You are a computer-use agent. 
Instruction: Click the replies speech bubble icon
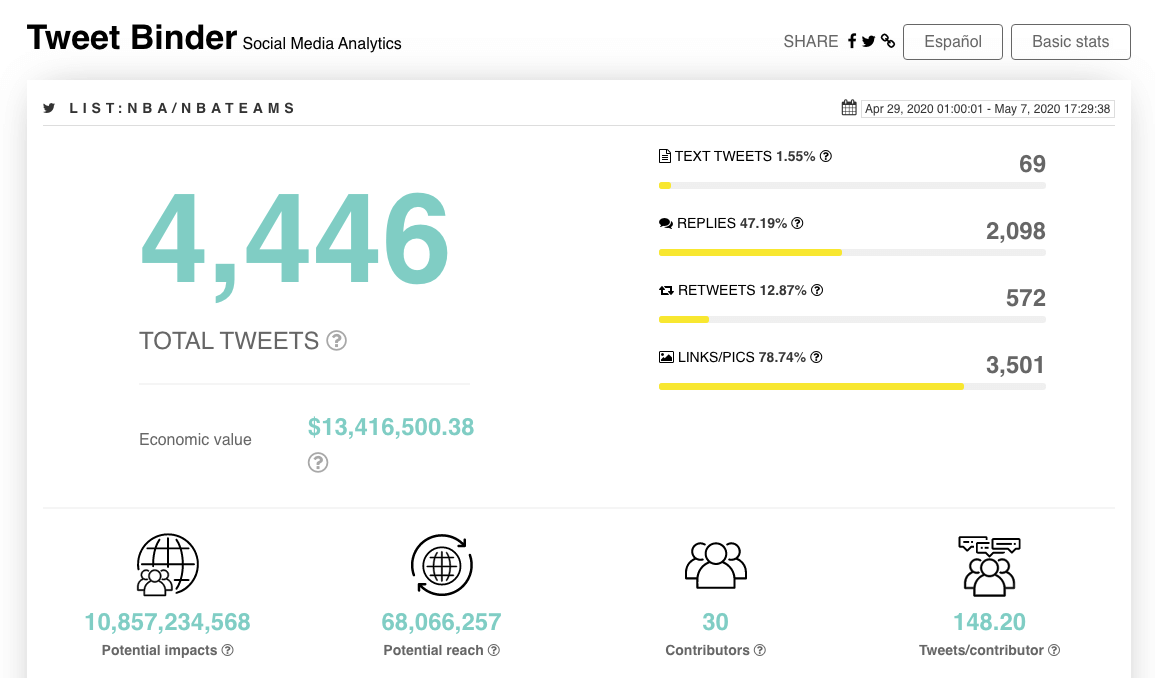[x=666, y=223]
